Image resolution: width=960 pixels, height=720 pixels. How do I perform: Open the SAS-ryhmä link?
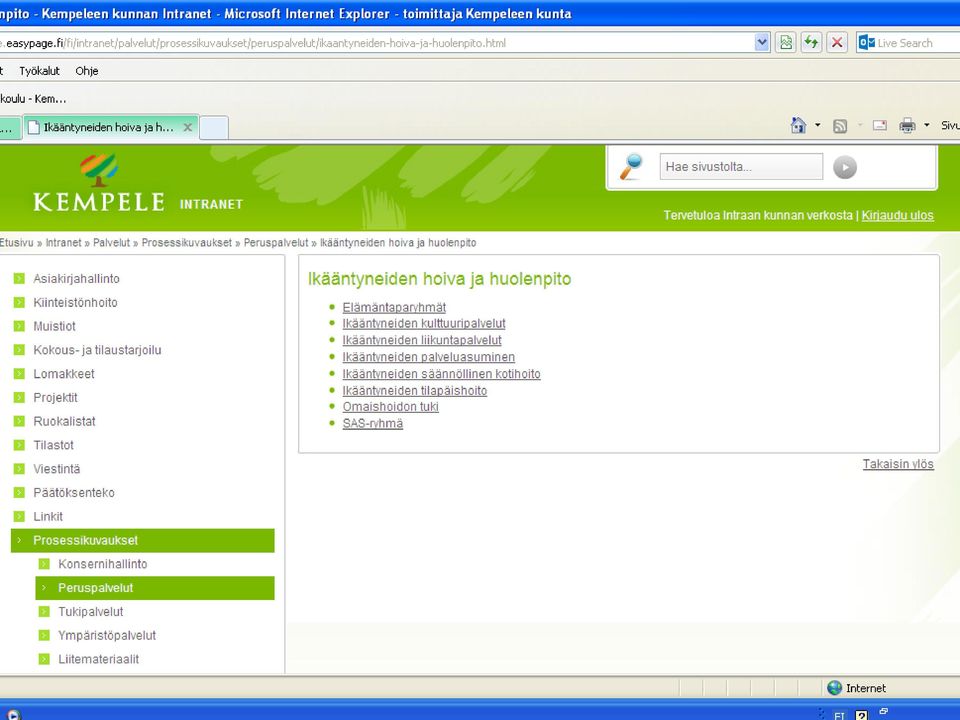pos(373,424)
